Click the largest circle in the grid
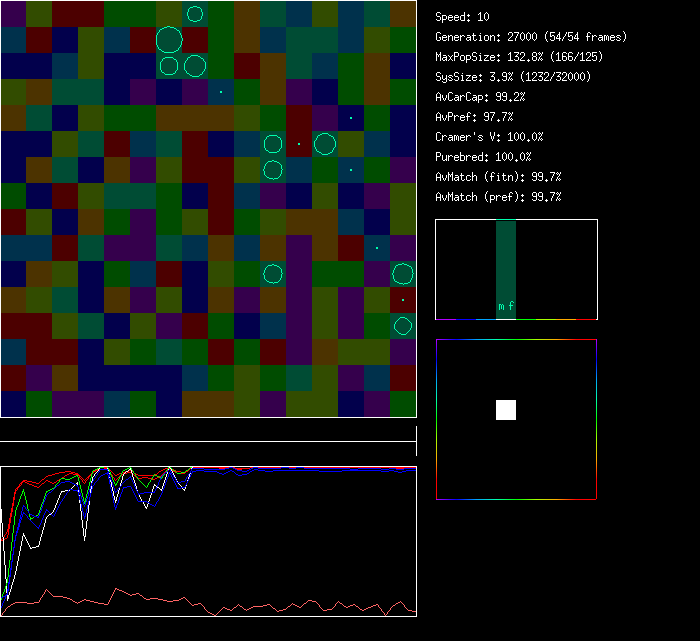700x641 pixels. click(169, 40)
